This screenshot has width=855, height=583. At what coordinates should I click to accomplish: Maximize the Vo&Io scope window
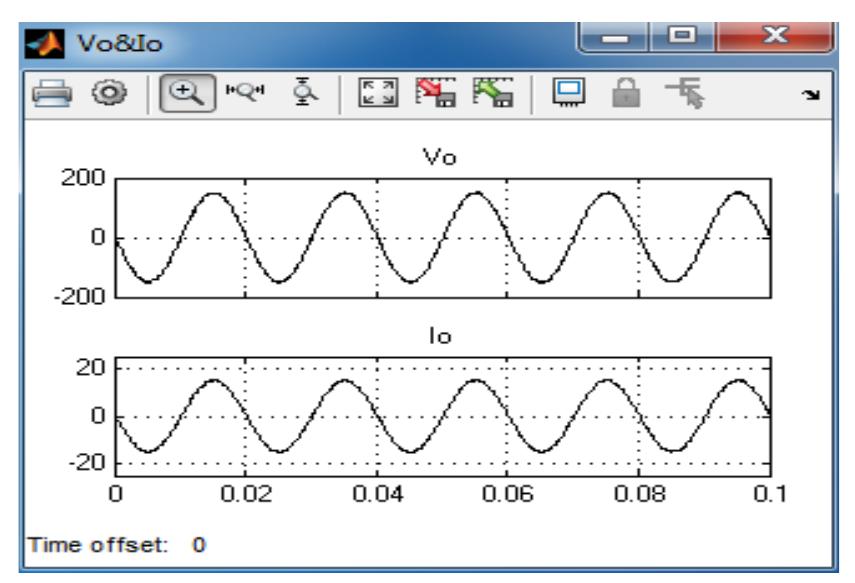pos(682,37)
